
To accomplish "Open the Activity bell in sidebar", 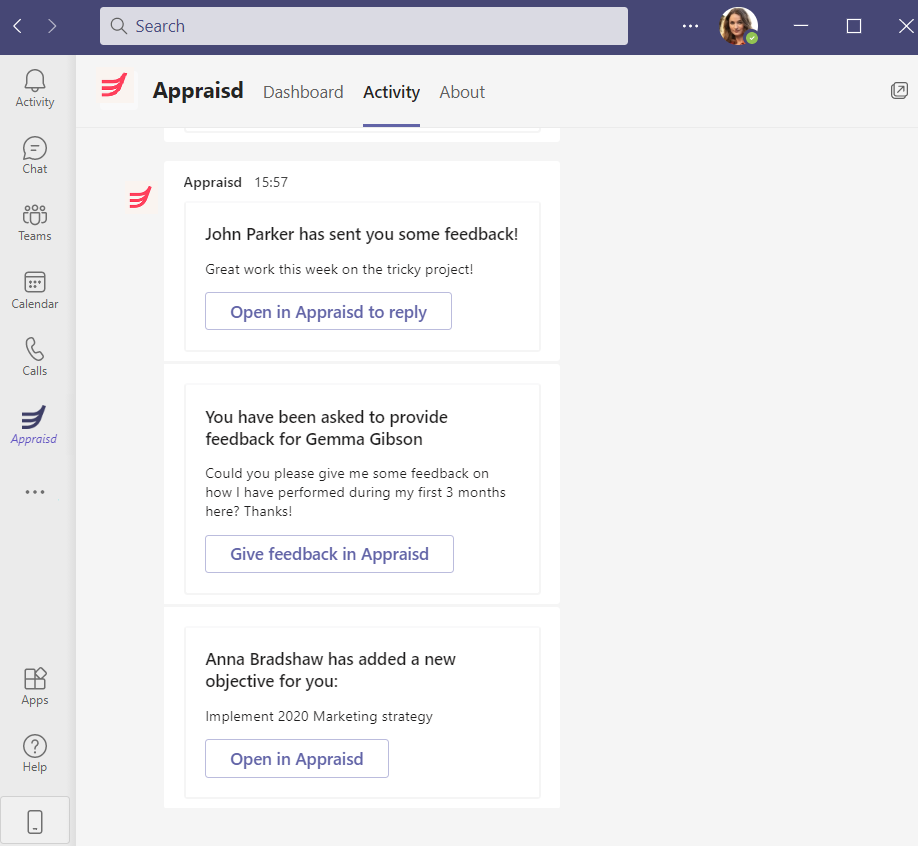I will pos(35,88).
